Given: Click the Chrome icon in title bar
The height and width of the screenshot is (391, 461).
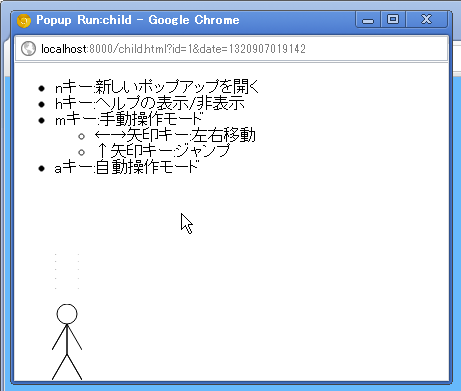Looking at the screenshot, I should point(24,21).
